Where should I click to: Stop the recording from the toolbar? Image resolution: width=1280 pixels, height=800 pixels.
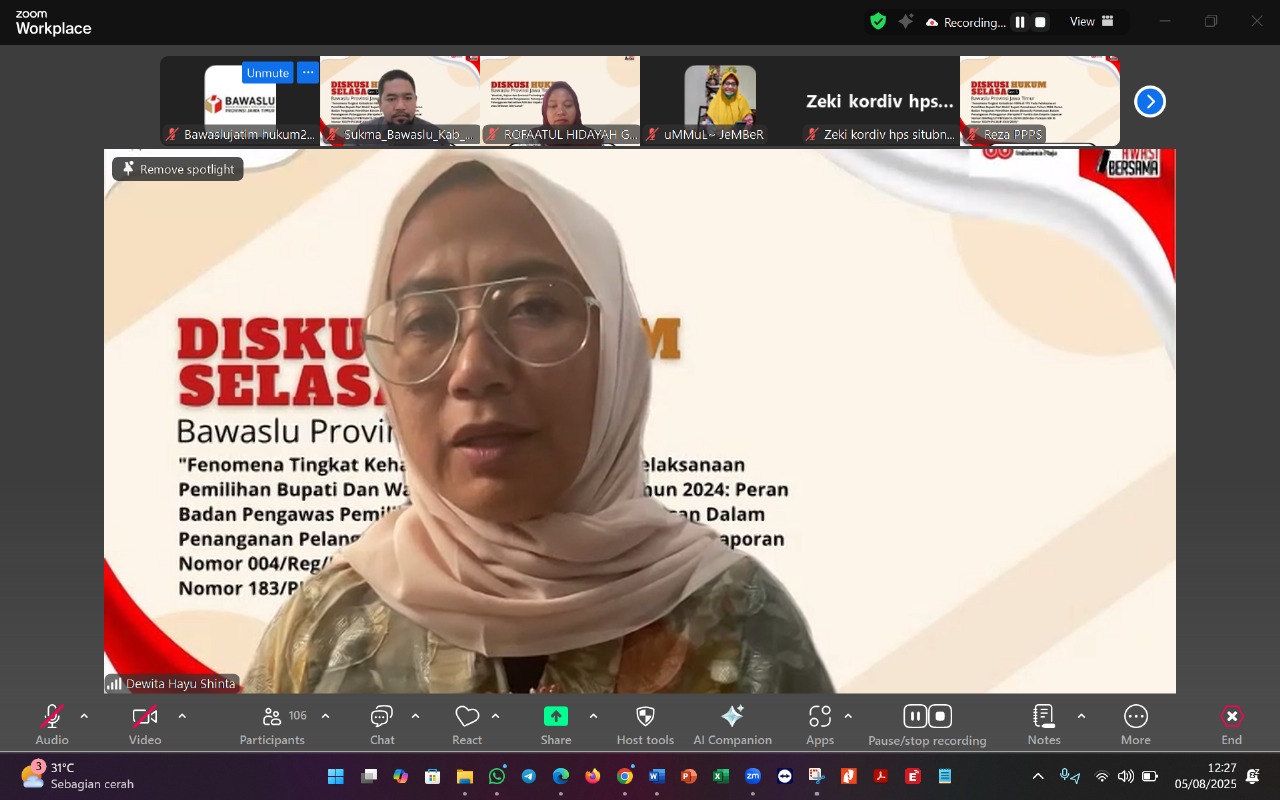coord(939,715)
